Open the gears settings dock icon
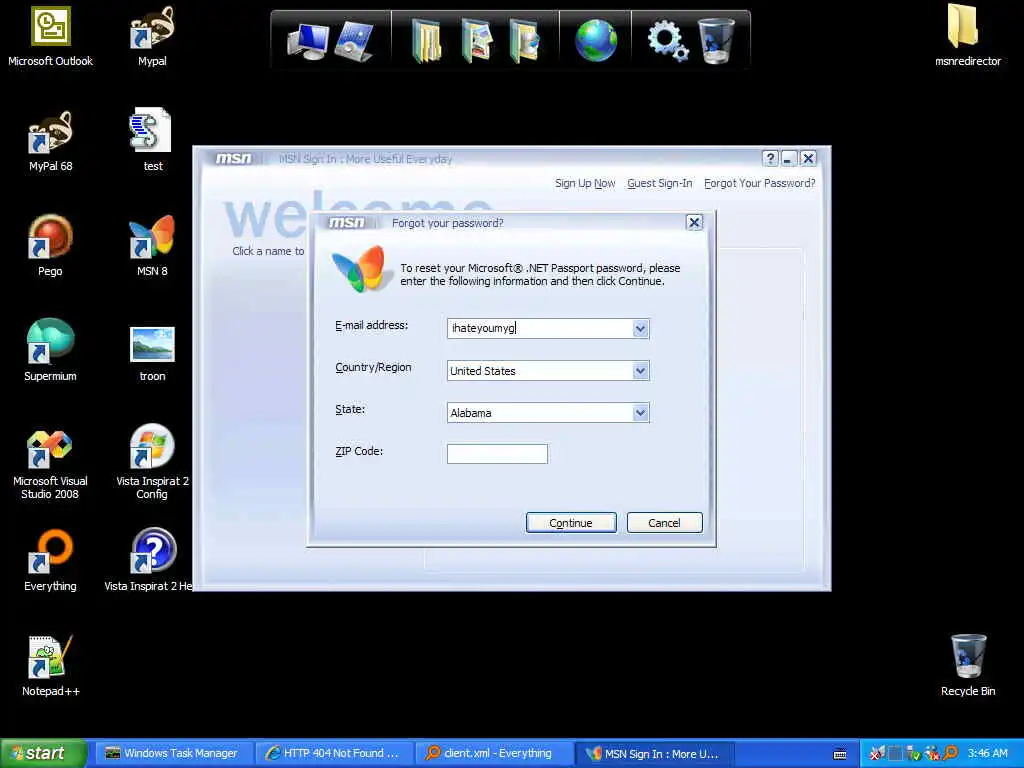The height and width of the screenshot is (768, 1024). pos(667,40)
